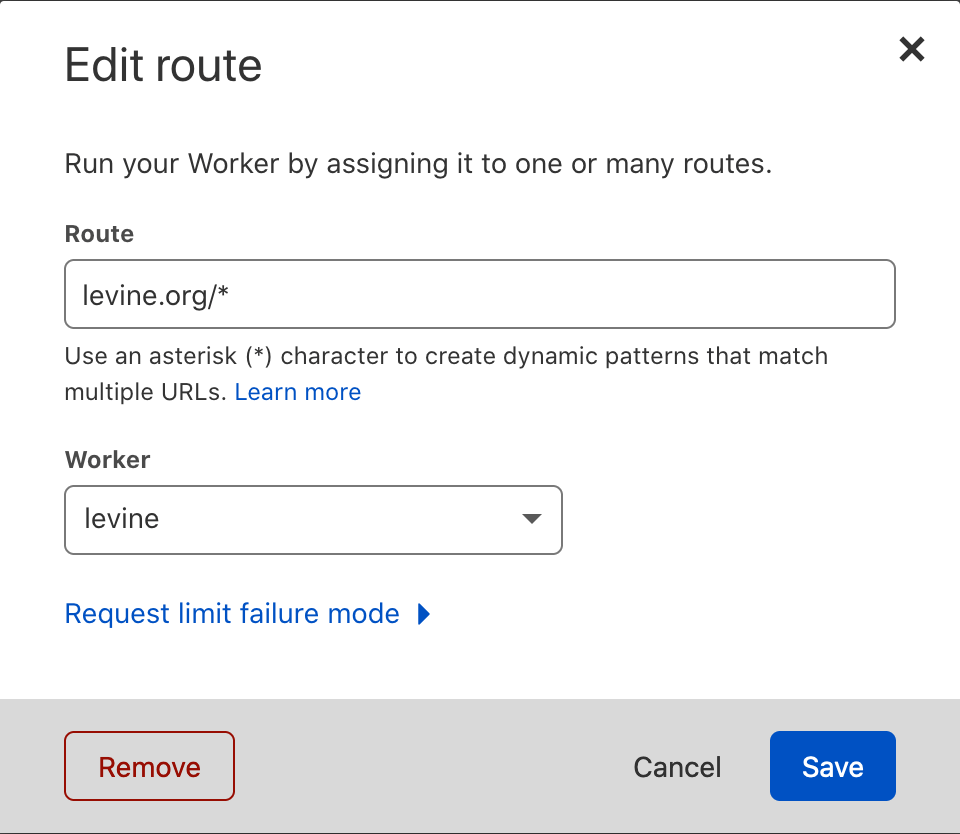Viewport: 960px width, 834px height.
Task: Click the asterisk helper text below Route
Action: pyautogui.click(x=446, y=356)
